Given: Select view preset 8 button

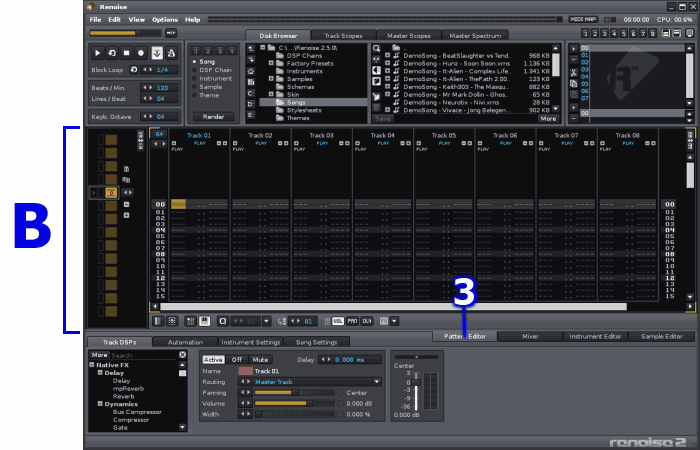Looking at the screenshot, I should click(653, 33).
